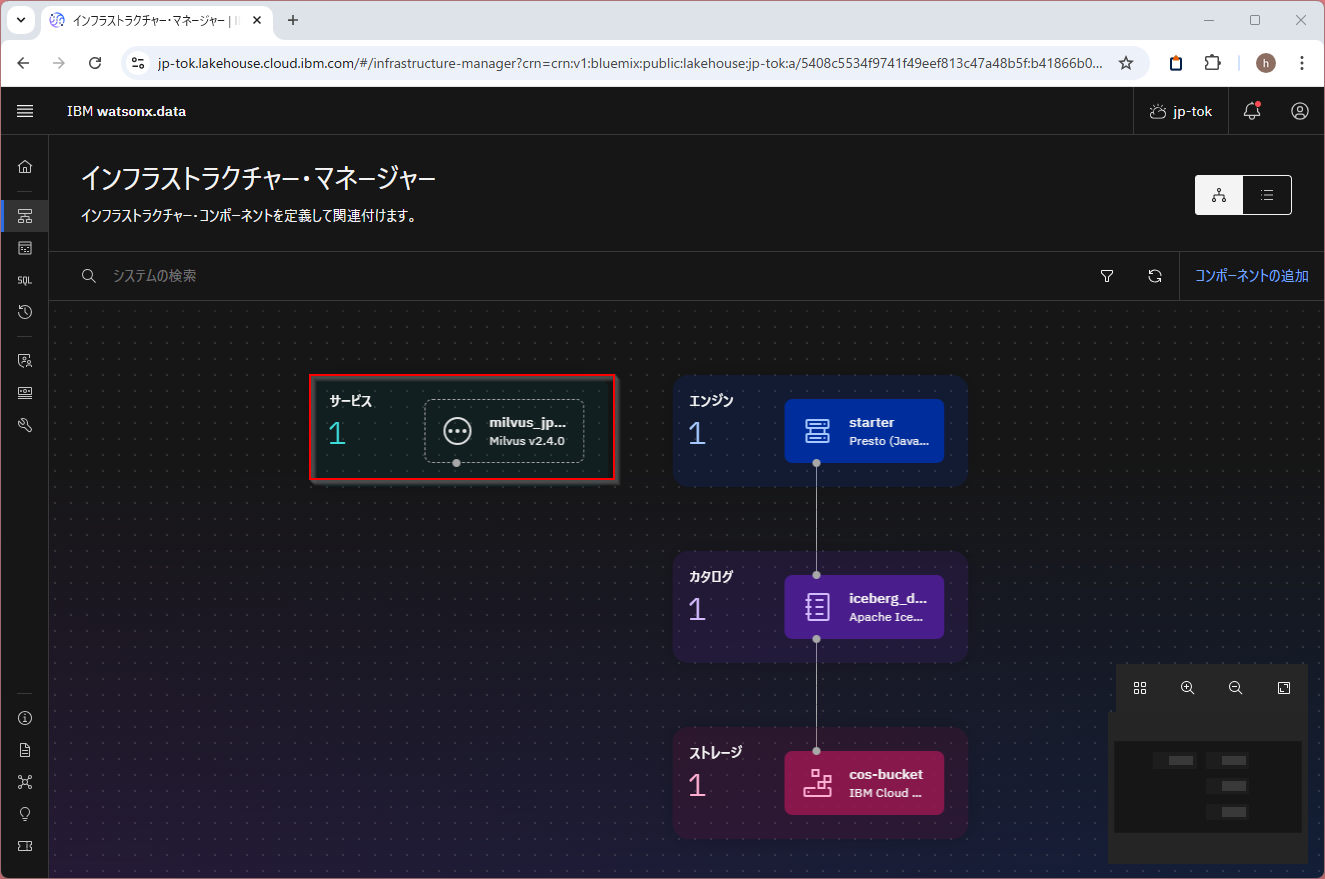
Task: Open Chrome three-dot menu
Action: [x=1302, y=63]
